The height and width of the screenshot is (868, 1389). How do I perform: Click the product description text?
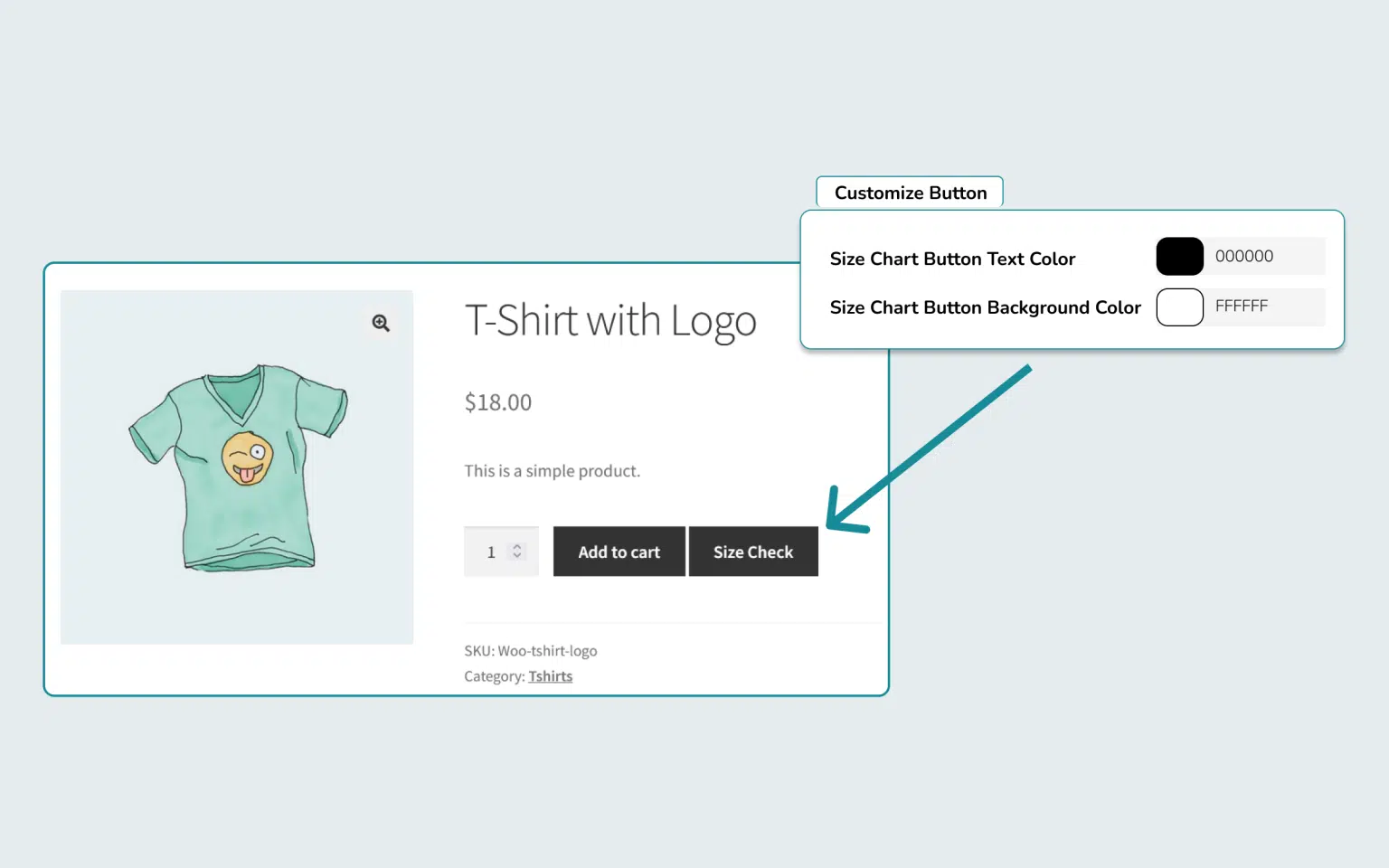point(552,471)
